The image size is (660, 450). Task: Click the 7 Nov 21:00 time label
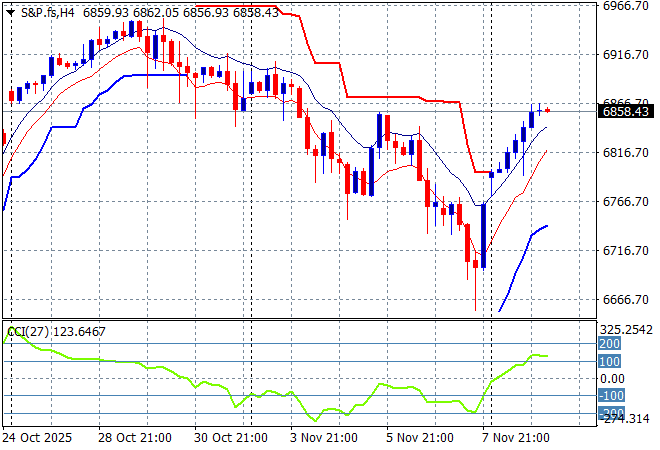(x=516, y=438)
